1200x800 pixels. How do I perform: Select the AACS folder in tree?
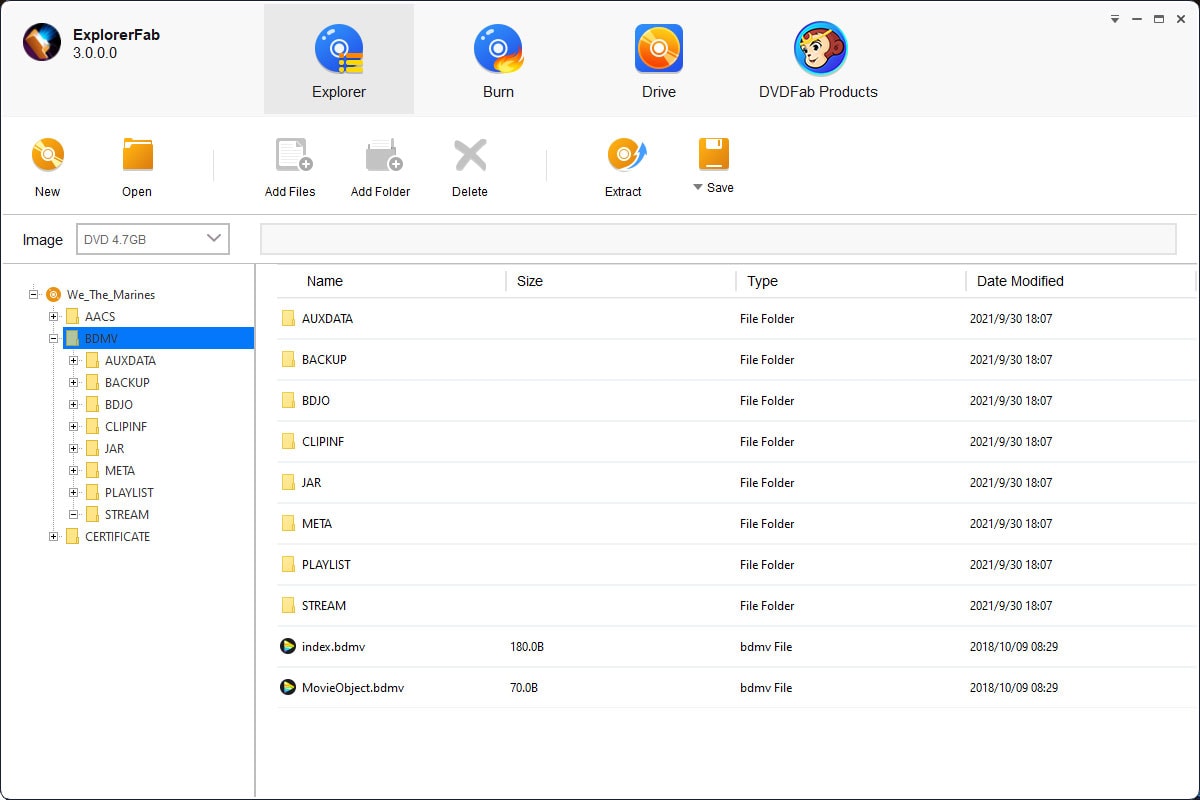click(x=100, y=316)
